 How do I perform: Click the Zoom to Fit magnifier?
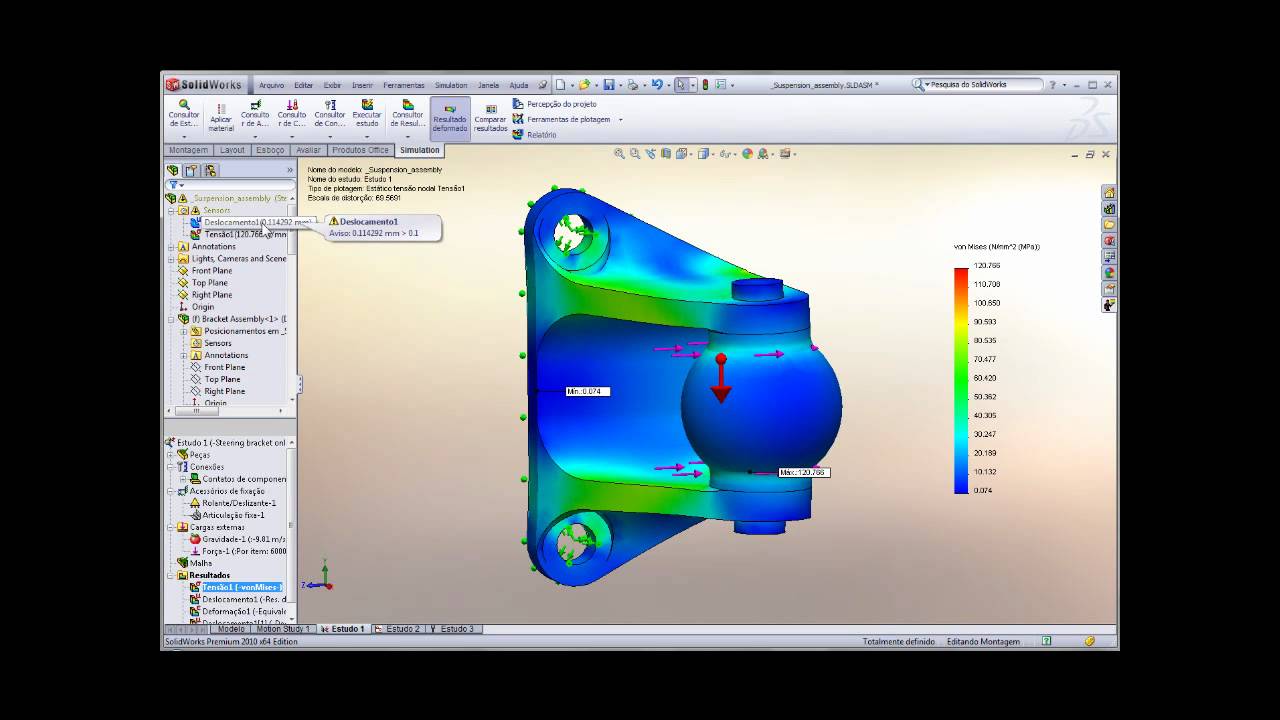click(619, 154)
